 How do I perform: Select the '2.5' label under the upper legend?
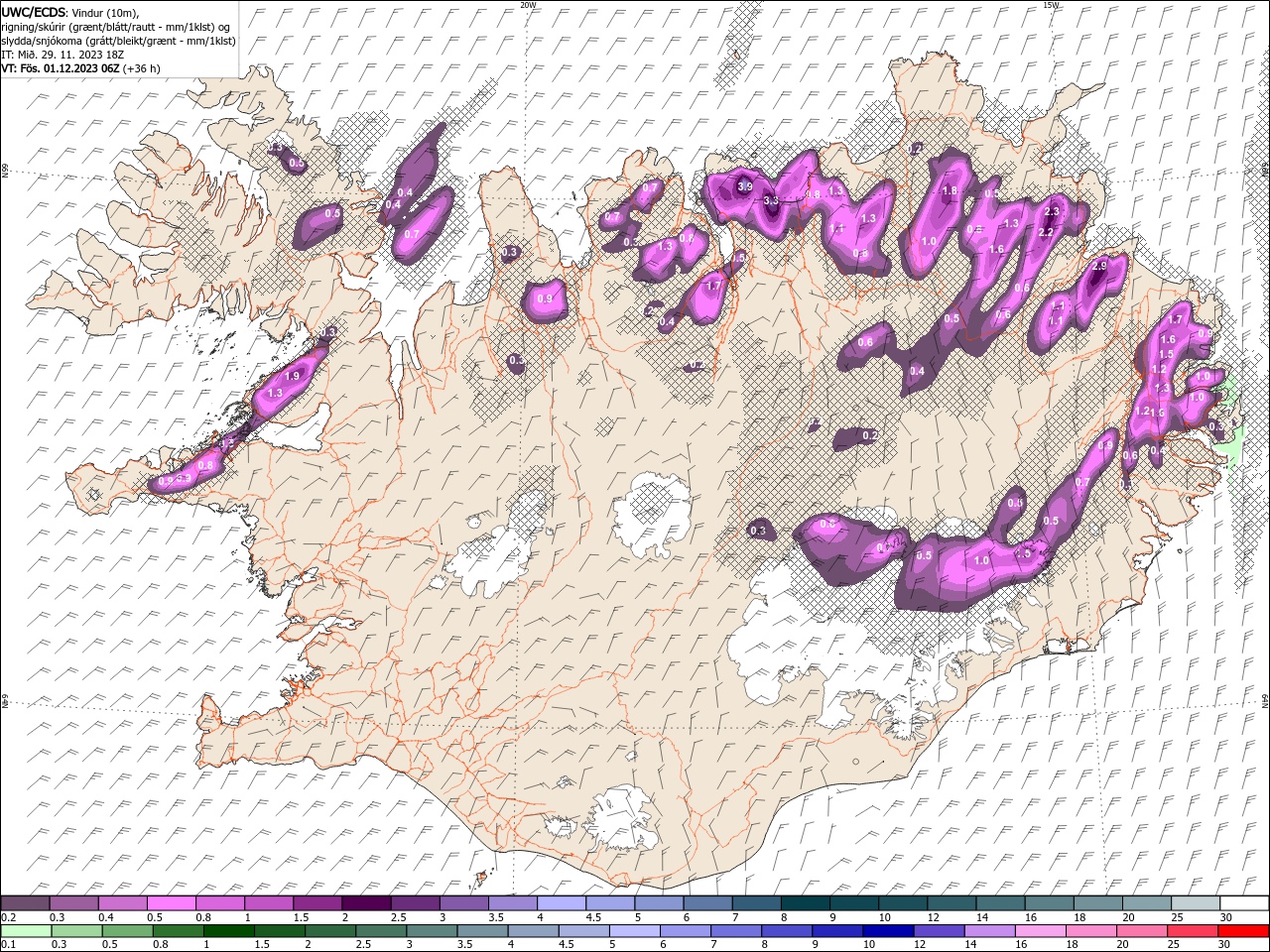click(x=398, y=917)
